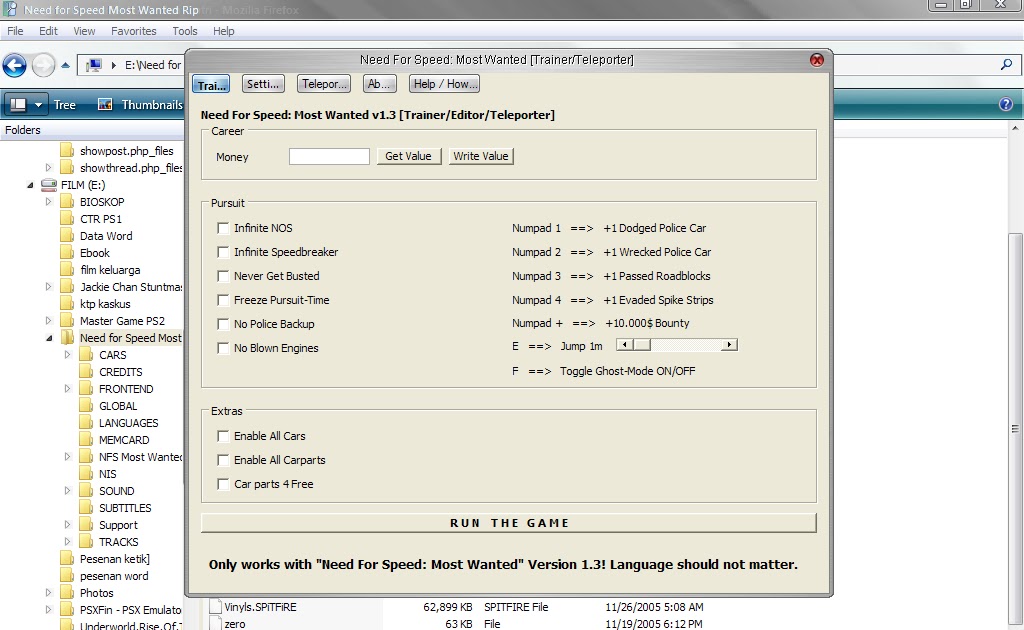
Task: Expand the FRONTEND subfolder
Action: [x=67, y=388]
